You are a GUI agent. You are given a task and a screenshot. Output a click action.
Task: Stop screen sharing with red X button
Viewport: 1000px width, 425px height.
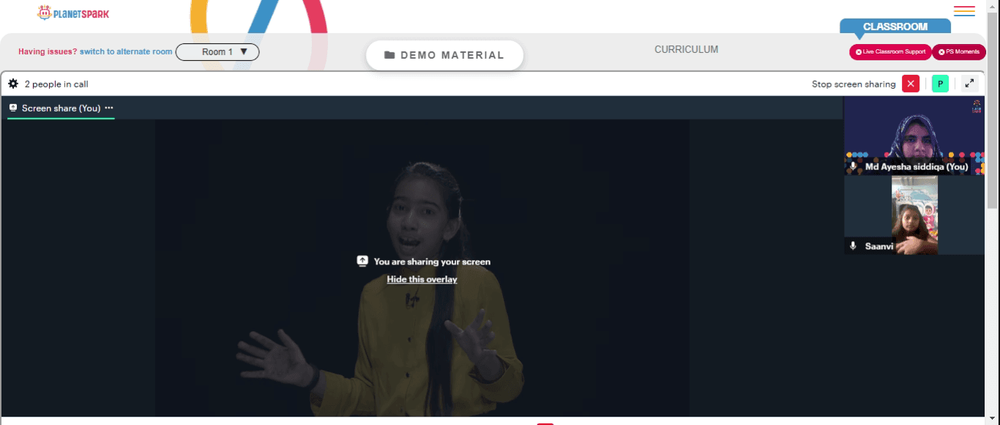pos(911,84)
